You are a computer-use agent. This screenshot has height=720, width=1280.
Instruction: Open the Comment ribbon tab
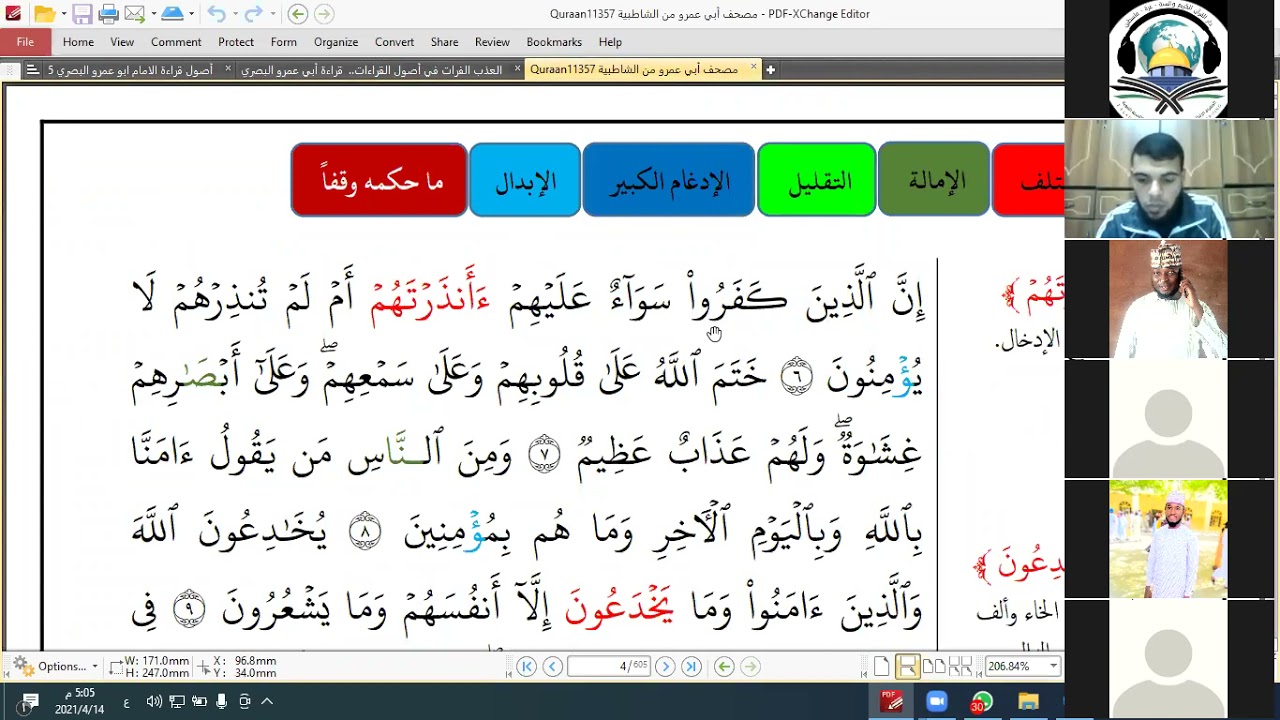coord(176,42)
